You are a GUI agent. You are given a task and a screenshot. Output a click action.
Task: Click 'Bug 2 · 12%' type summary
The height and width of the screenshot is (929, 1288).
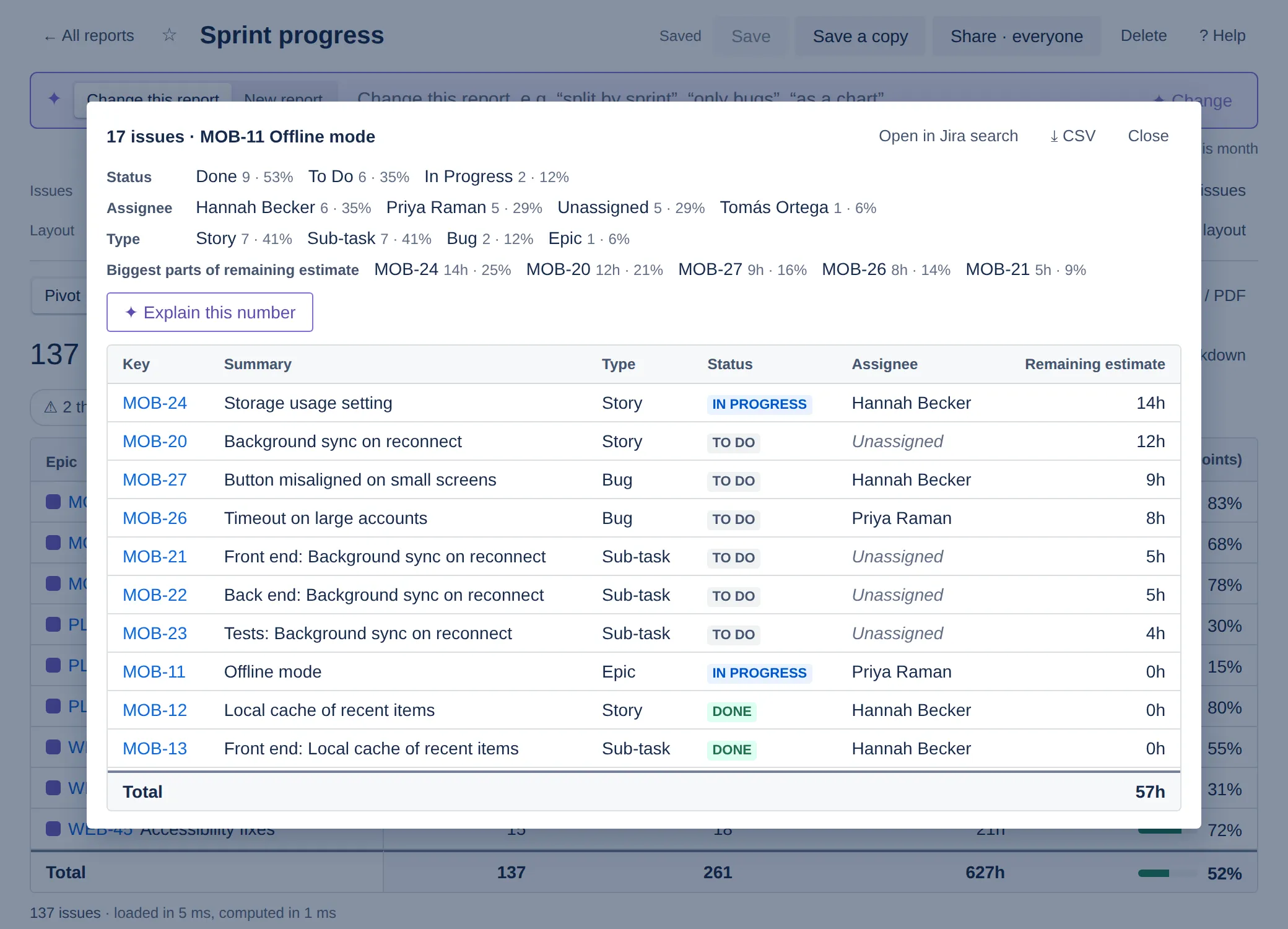[490, 239]
